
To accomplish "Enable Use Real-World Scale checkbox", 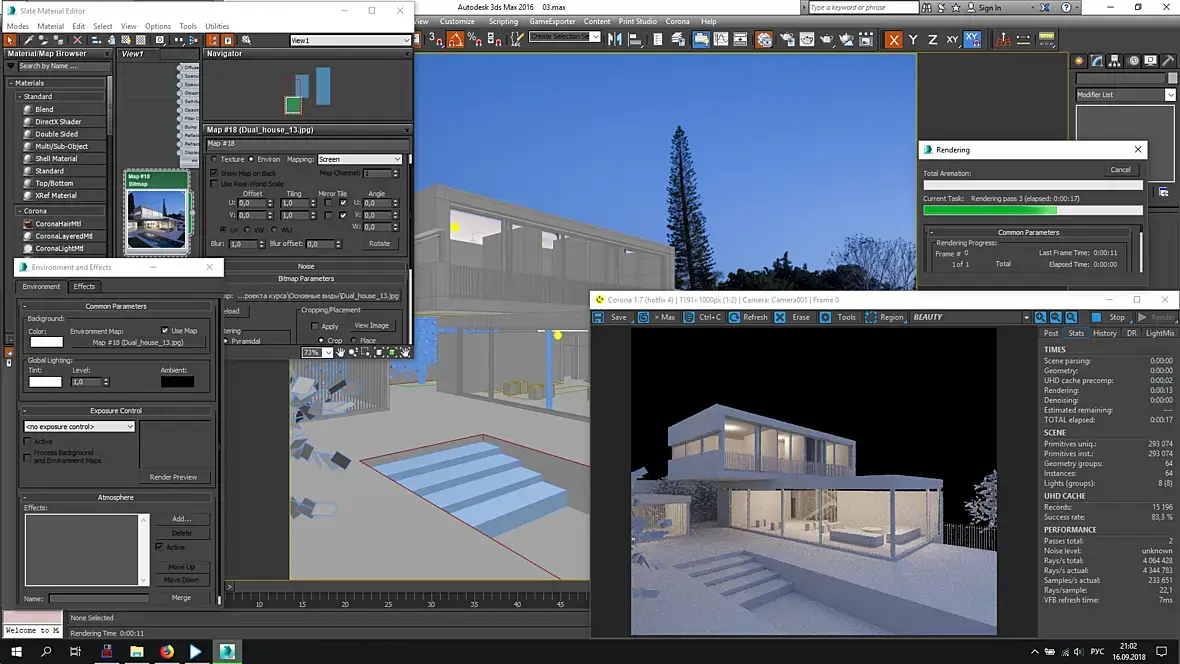I will coord(214,184).
